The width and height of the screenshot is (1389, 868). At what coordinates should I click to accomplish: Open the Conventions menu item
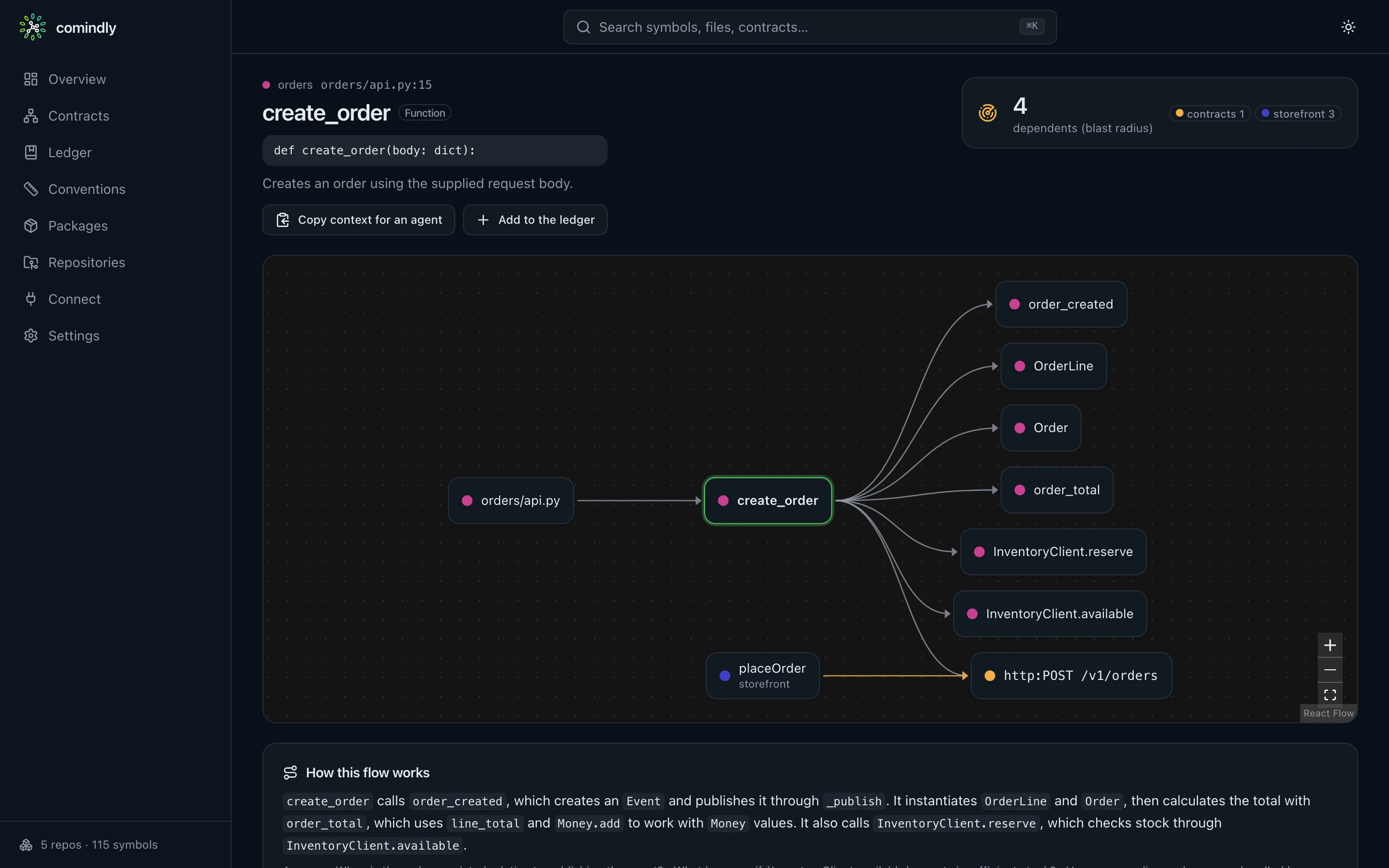[115, 189]
